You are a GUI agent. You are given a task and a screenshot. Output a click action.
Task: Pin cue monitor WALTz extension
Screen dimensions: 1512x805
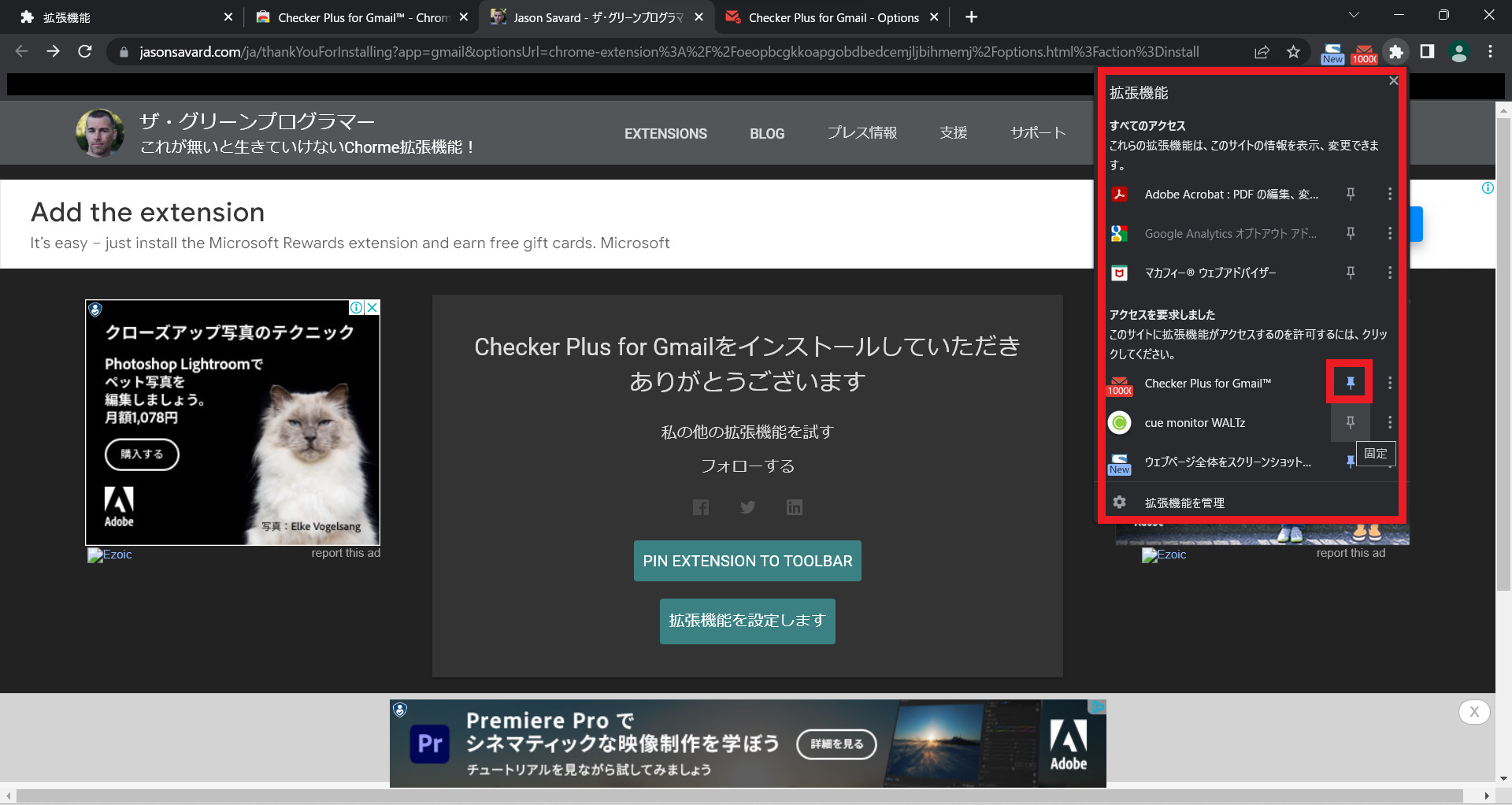coord(1350,422)
